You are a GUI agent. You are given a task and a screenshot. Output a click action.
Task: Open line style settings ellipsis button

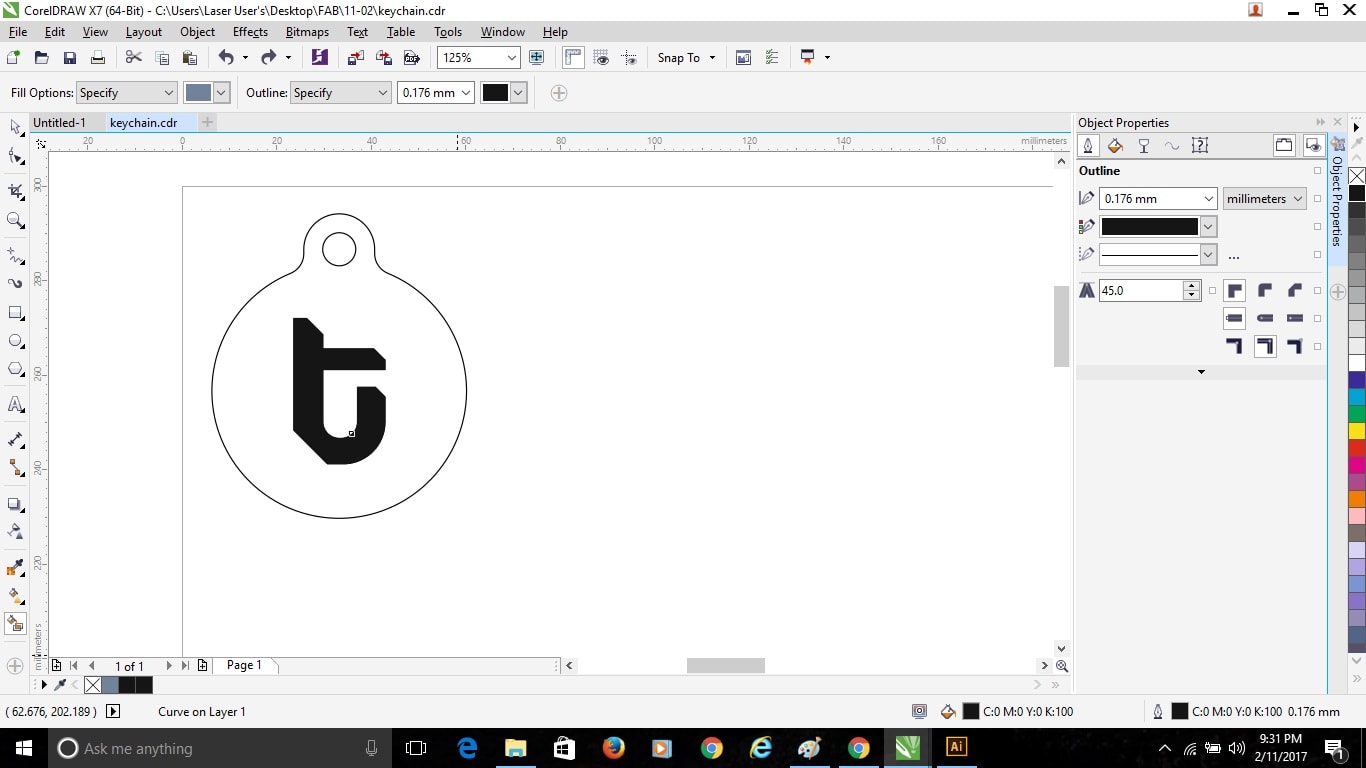coord(1233,256)
